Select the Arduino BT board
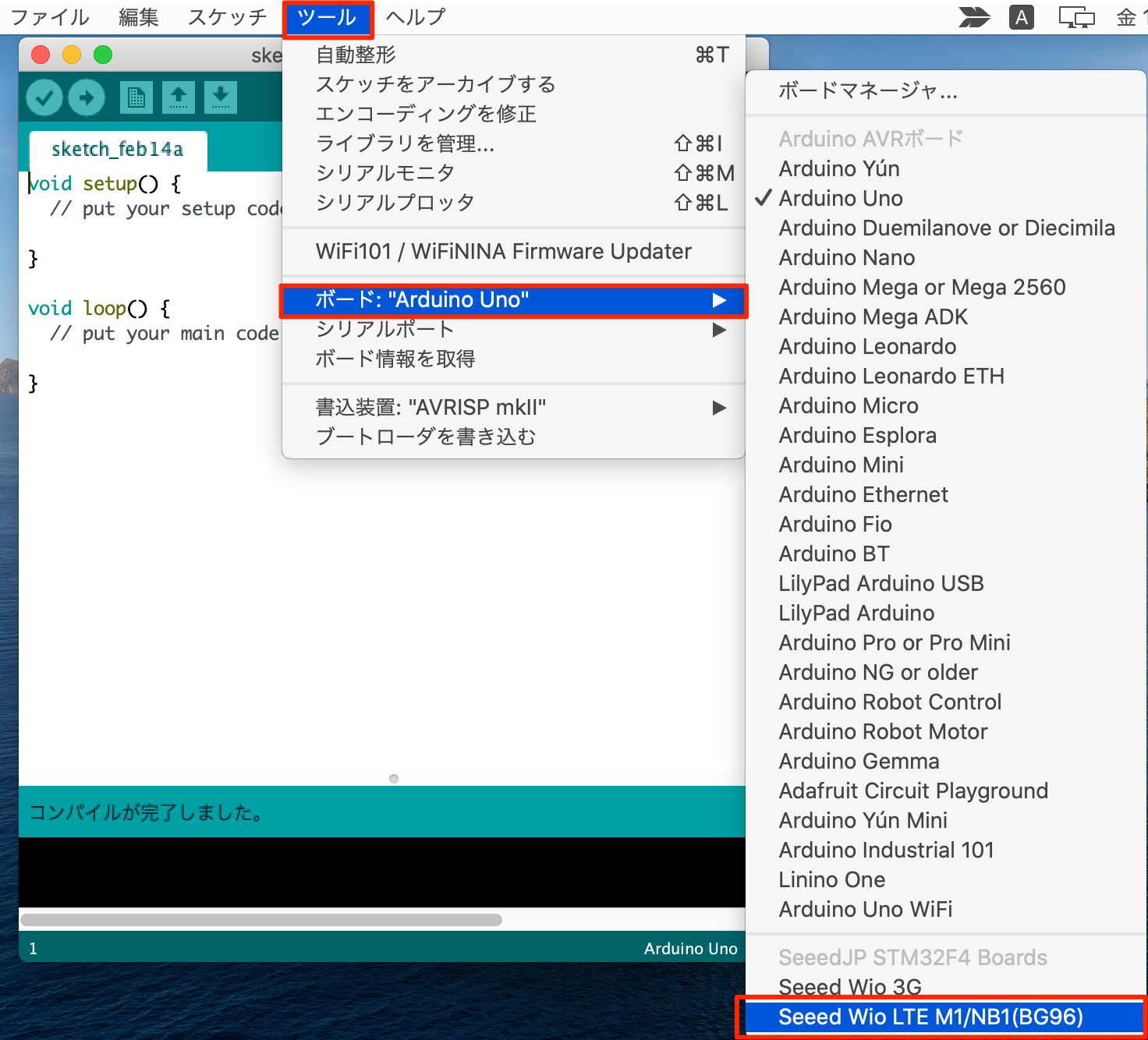Screen dimensions: 1148x1040 (945, 554)
